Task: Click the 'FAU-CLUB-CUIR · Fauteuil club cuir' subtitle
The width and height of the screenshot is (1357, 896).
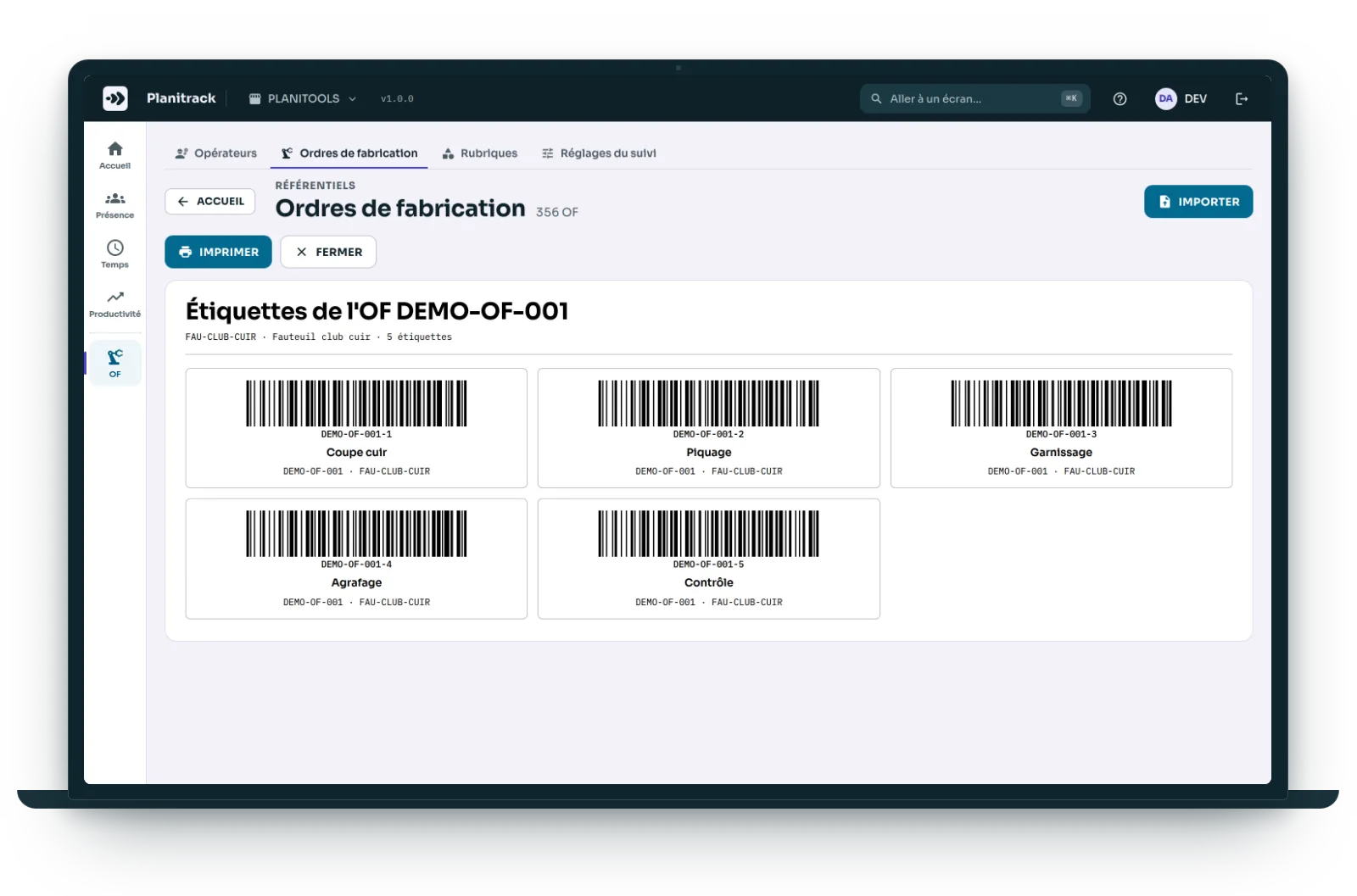Action: click(278, 337)
